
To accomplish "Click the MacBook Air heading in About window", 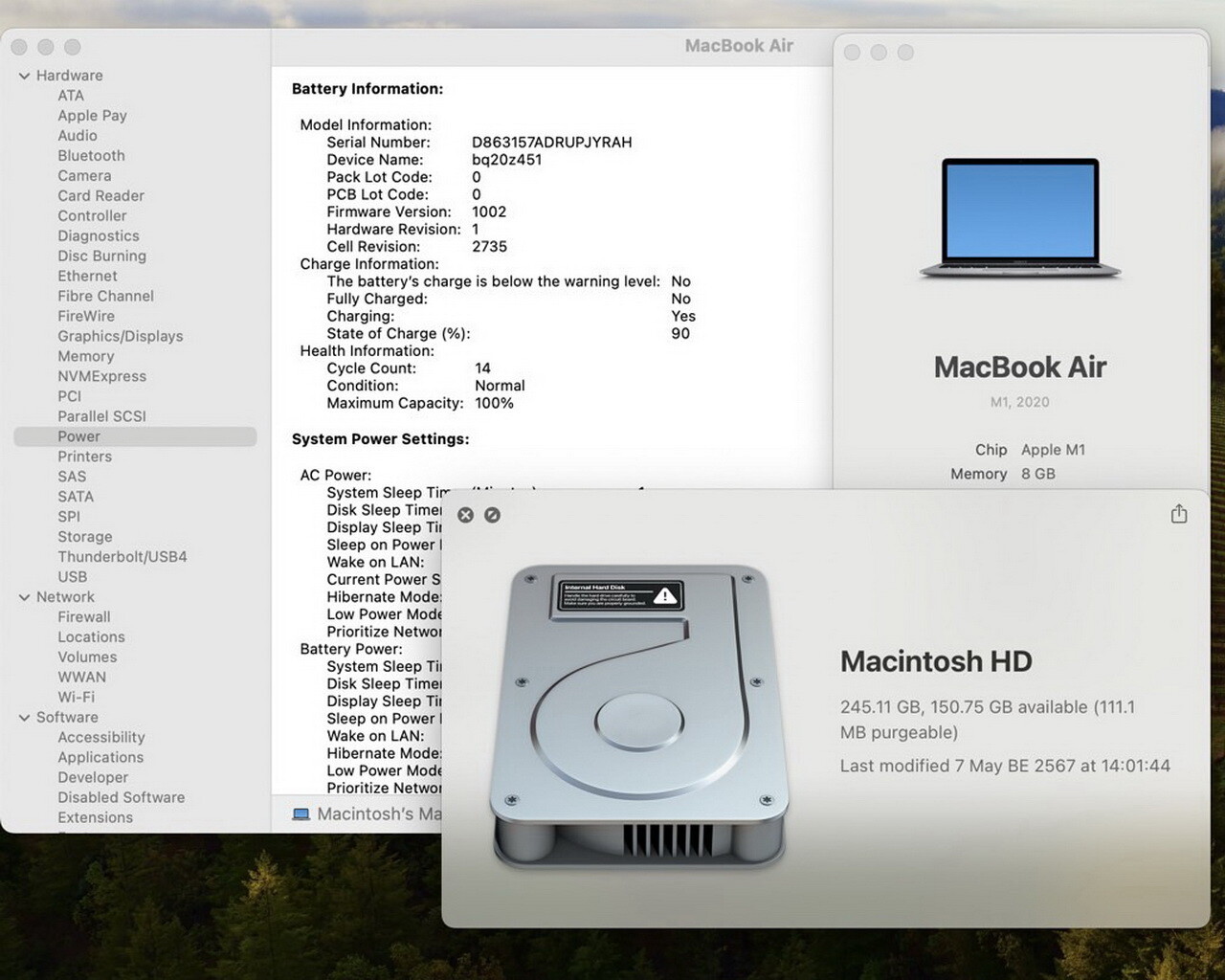I will [1020, 367].
